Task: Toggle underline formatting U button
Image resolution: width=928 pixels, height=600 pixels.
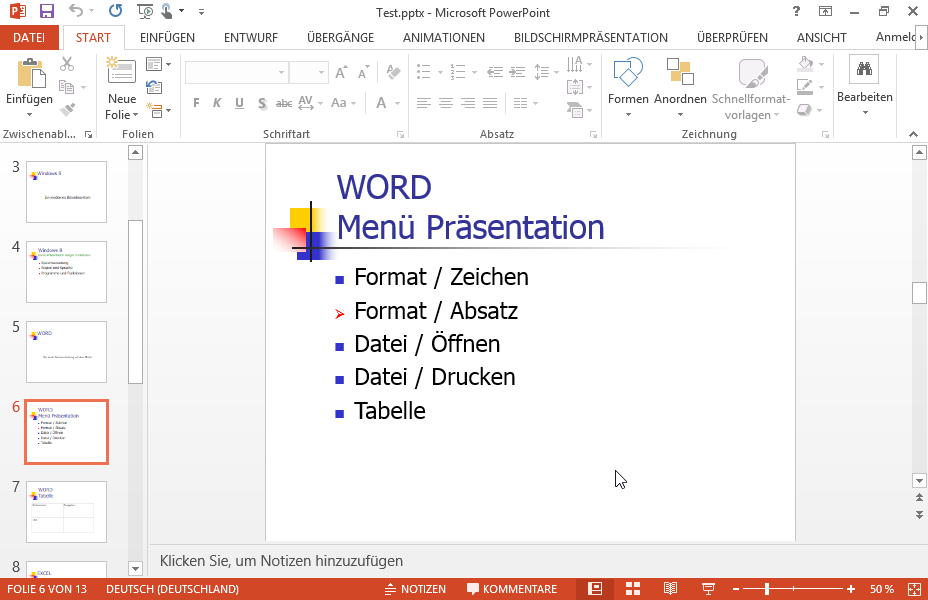Action: coord(239,103)
